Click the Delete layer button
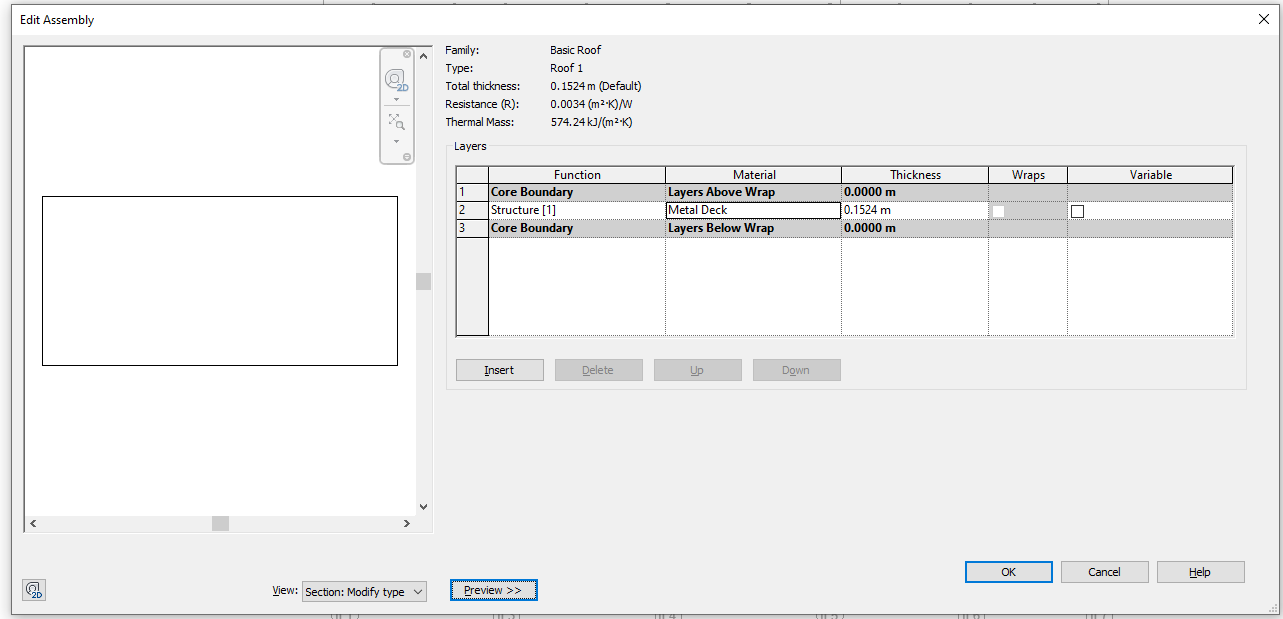The image size is (1283, 619). [x=598, y=370]
